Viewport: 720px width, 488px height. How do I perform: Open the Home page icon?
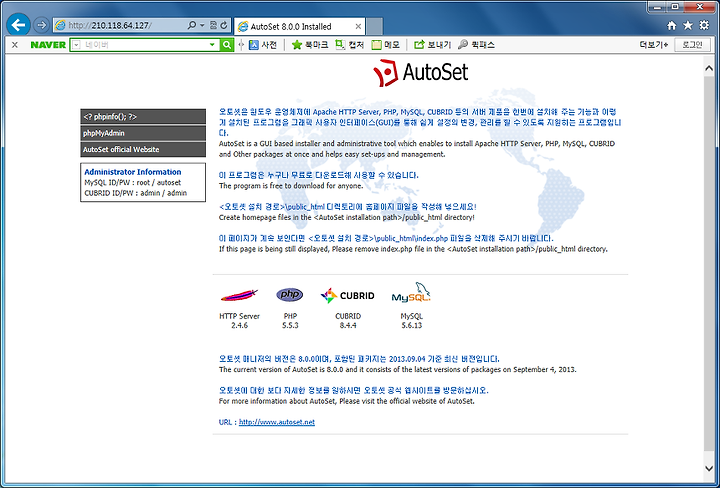click(671, 25)
